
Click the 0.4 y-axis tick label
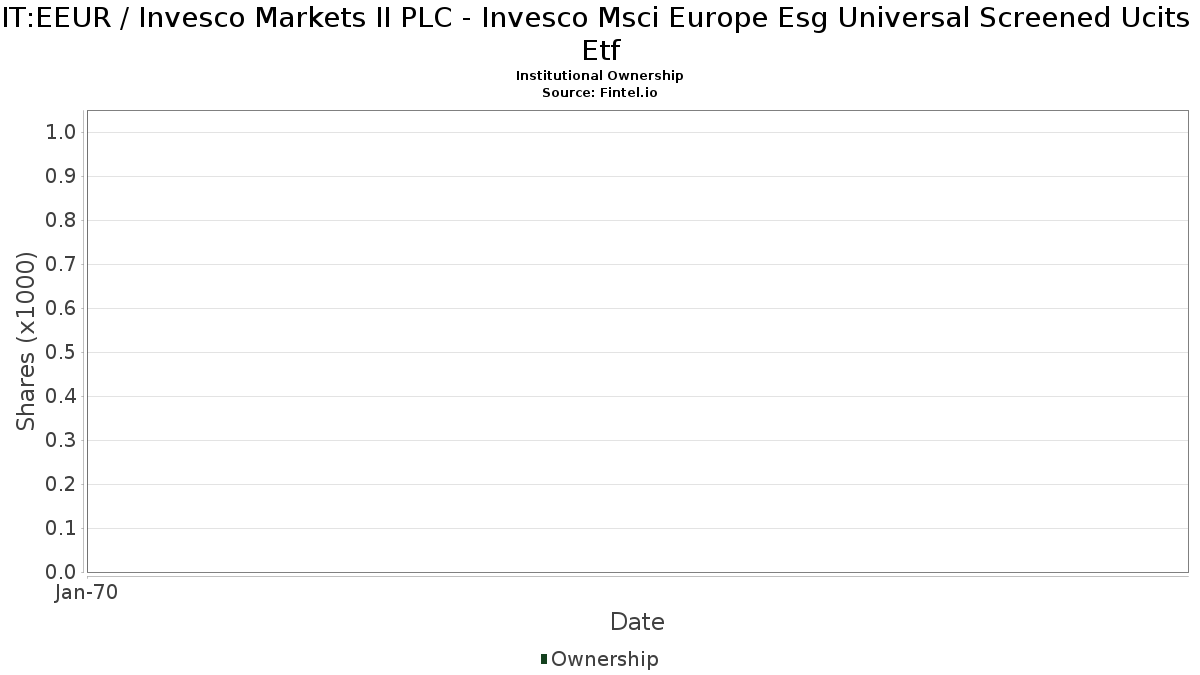tap(62, 397)
